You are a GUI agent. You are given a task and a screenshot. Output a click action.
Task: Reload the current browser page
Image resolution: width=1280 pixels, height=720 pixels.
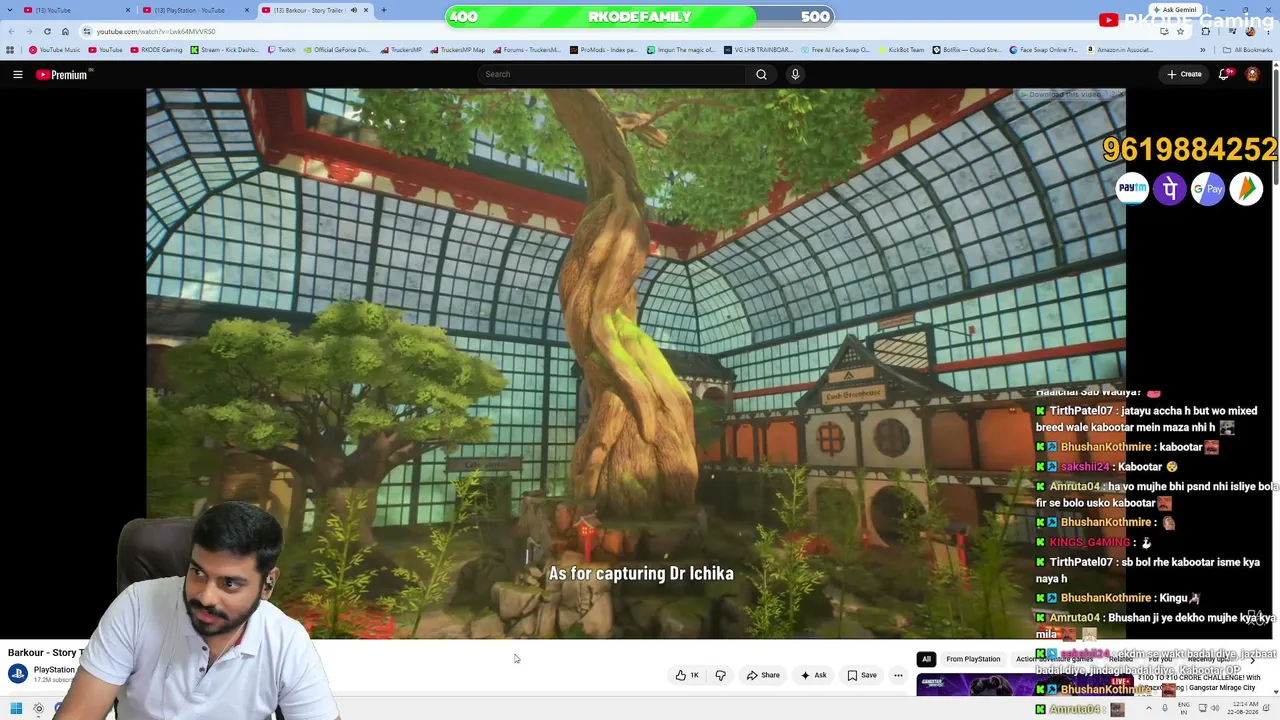[47, 31]
